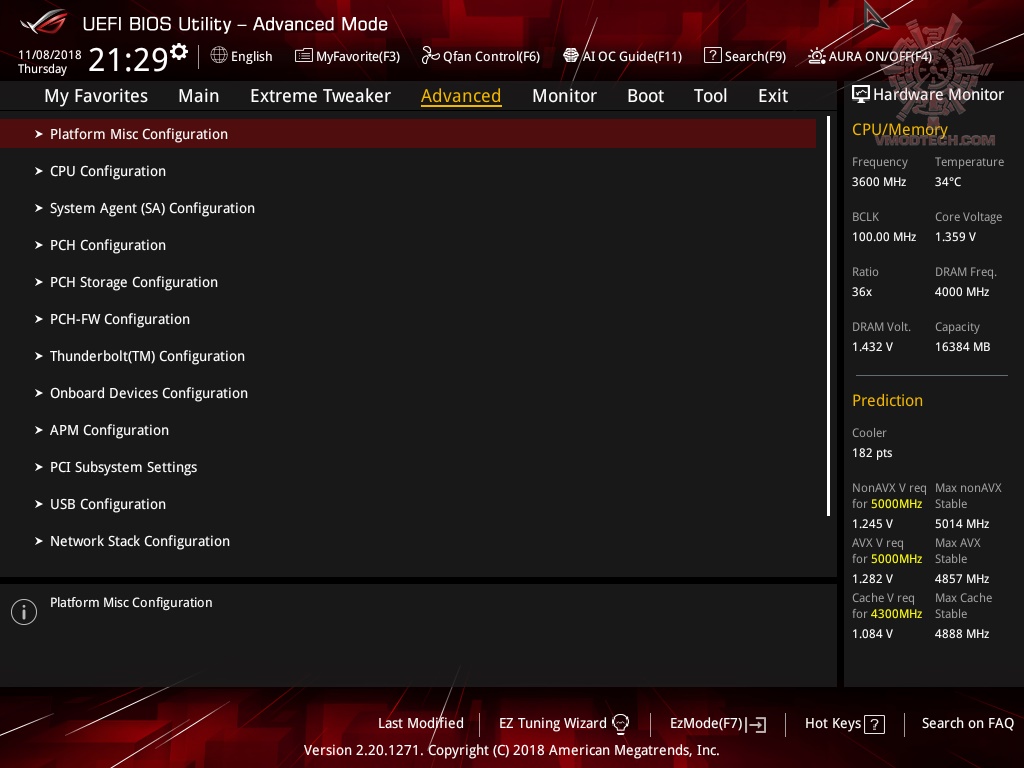Open the clock settings gear icon

[179, 51]
